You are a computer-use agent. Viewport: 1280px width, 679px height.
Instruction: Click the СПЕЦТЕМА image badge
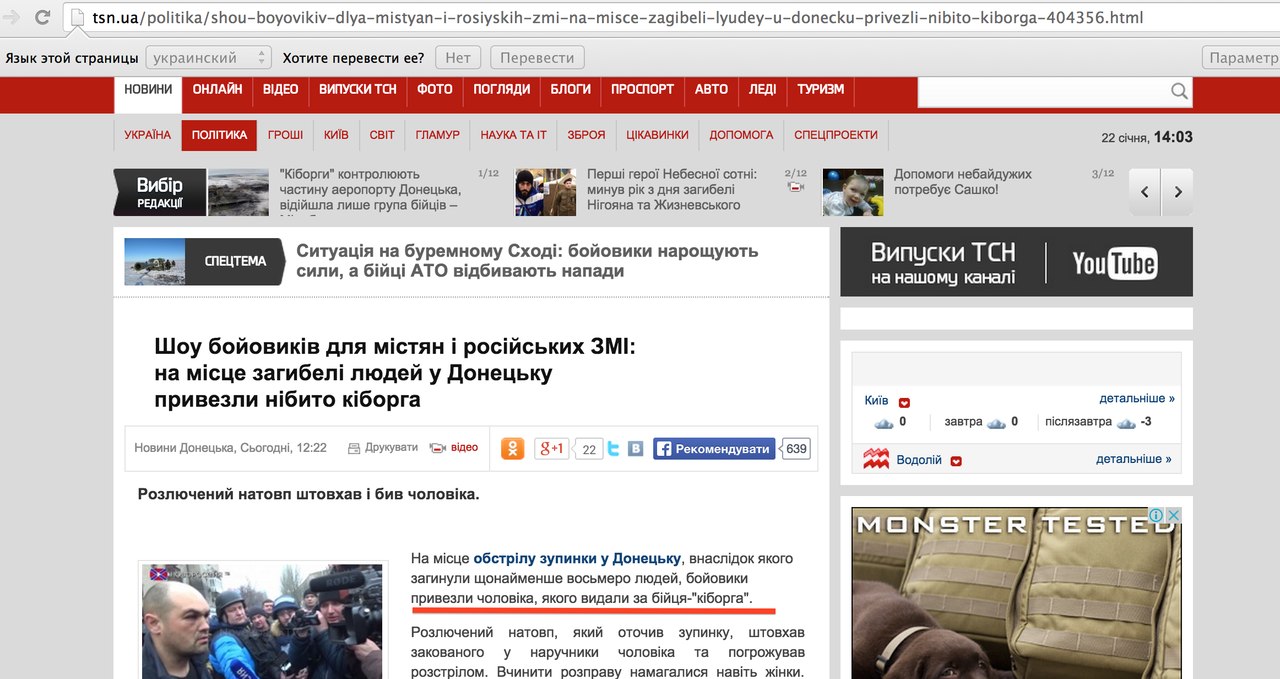pyautogui.click(x=203, y=261)
